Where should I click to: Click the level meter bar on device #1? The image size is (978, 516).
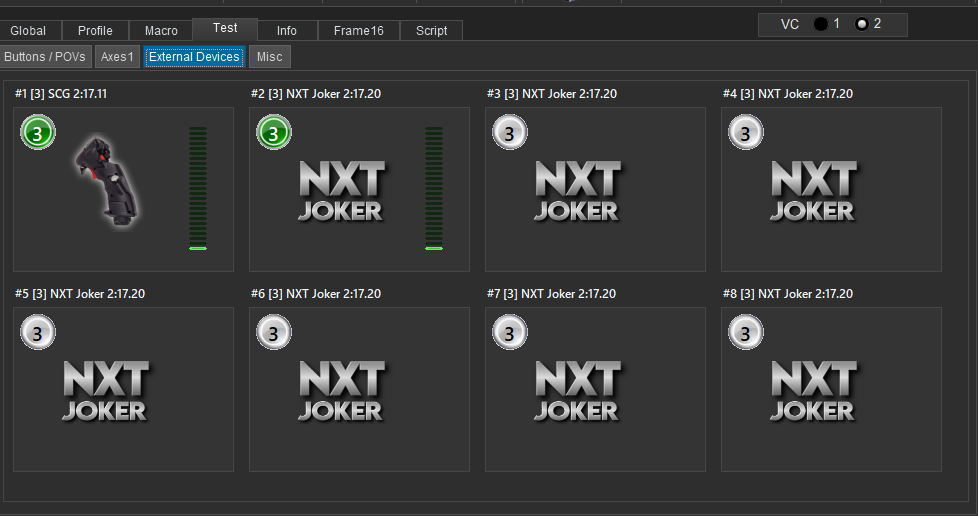pos(198,188)
